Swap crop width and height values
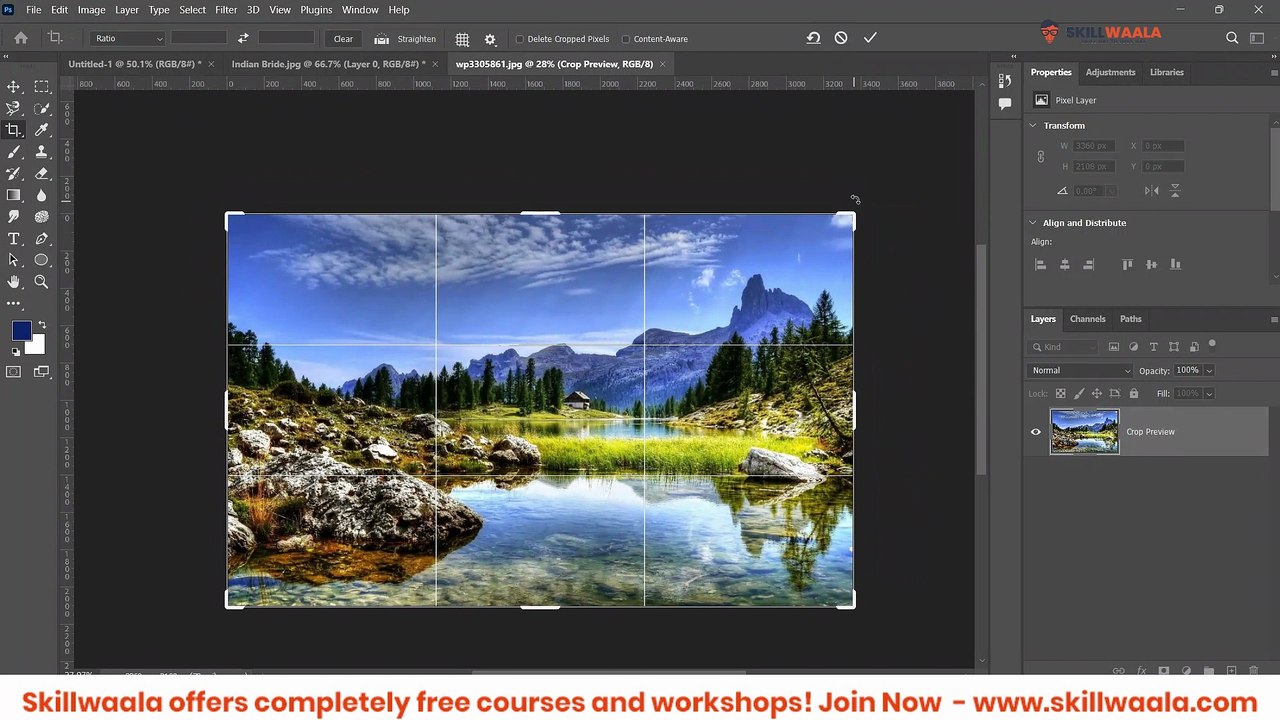 pyautogui.click(x=243, y=38)
